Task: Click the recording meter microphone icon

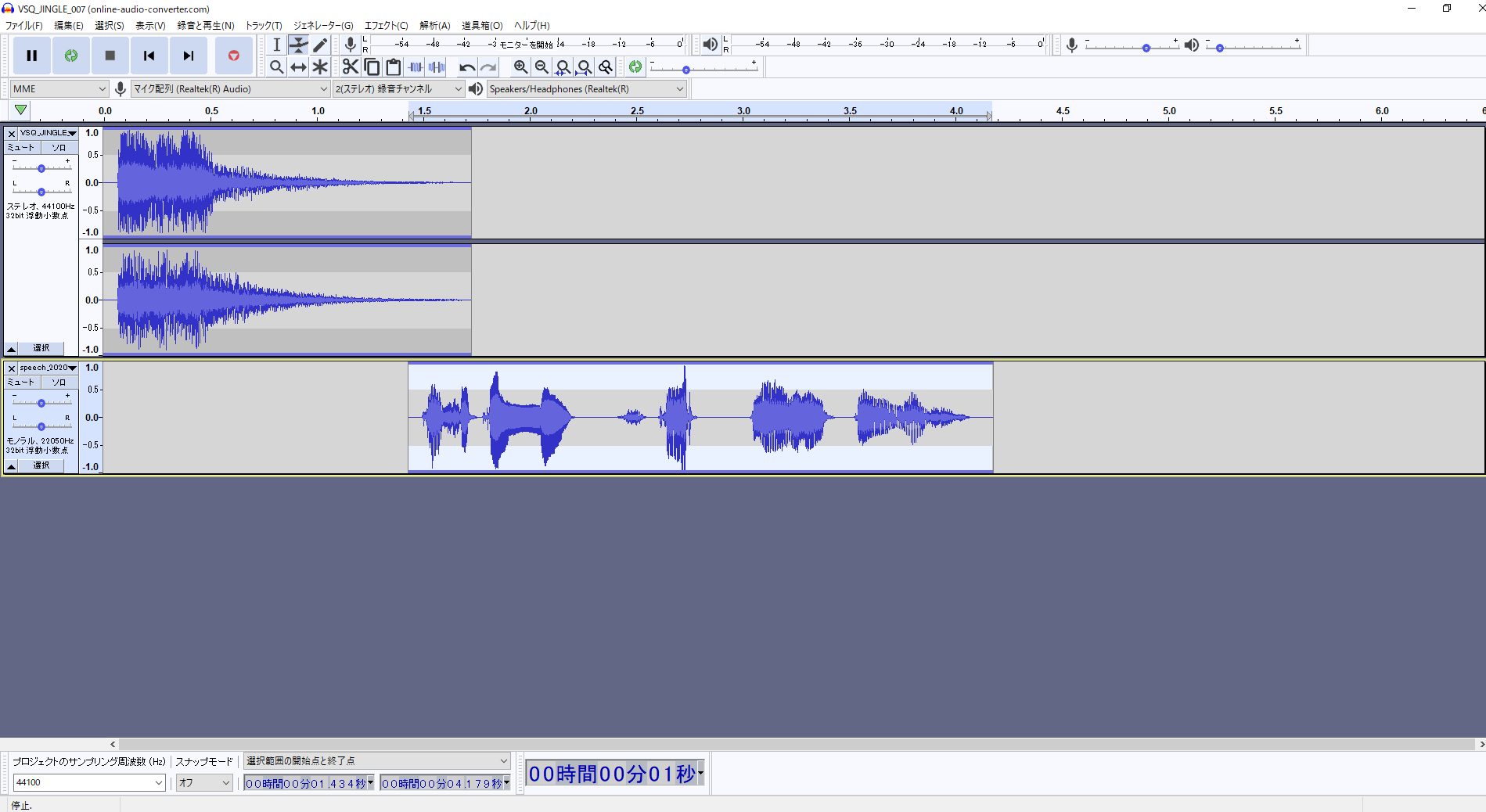Action: click(x=351, y=45)
